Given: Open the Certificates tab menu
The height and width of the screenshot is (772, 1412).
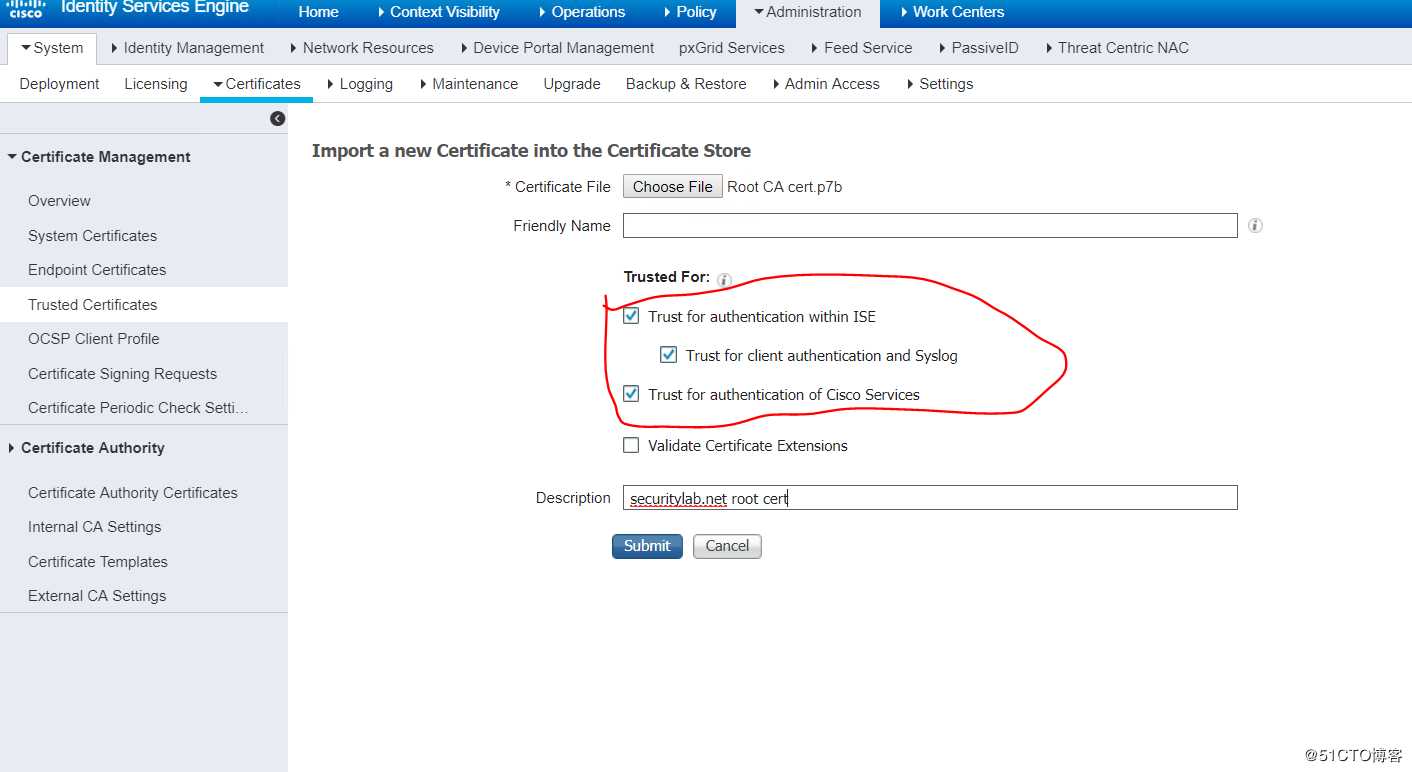Looking at the screenshot, I should click(x=257, y=84).
